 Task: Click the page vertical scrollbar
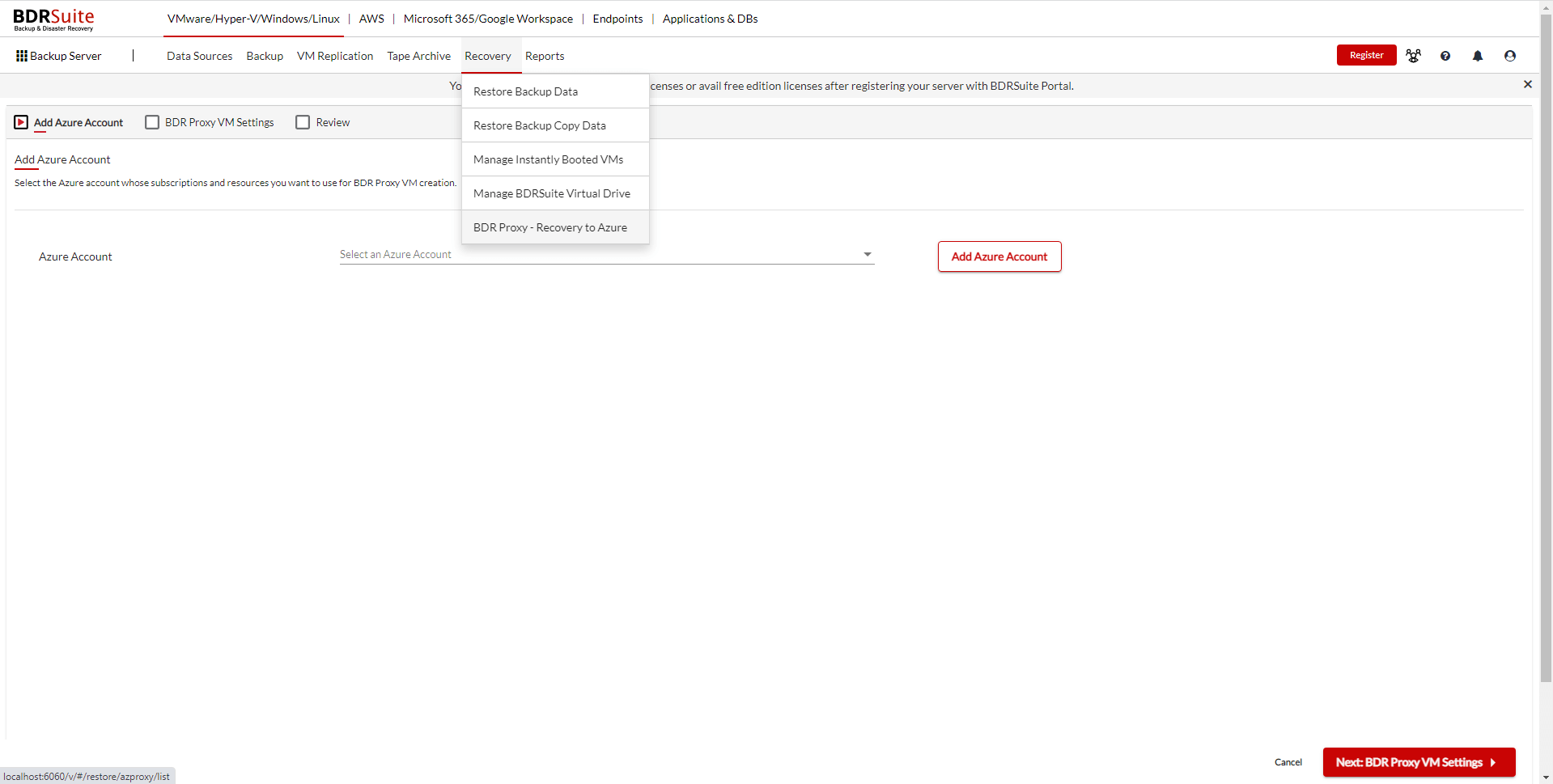1547,350
